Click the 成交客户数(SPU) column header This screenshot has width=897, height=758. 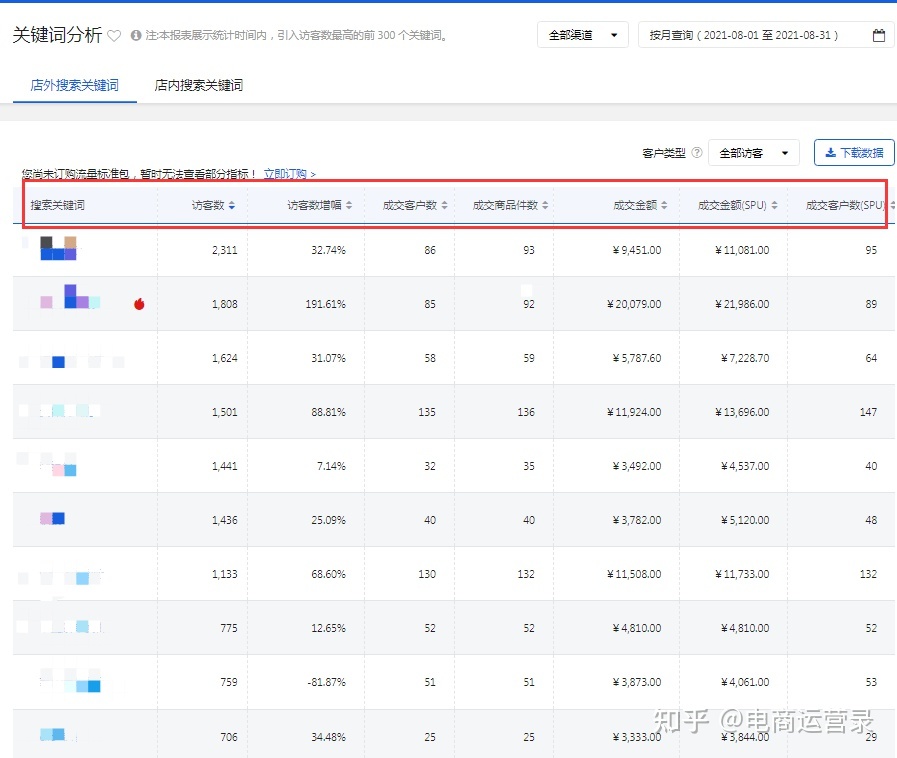tap(845, 205)
